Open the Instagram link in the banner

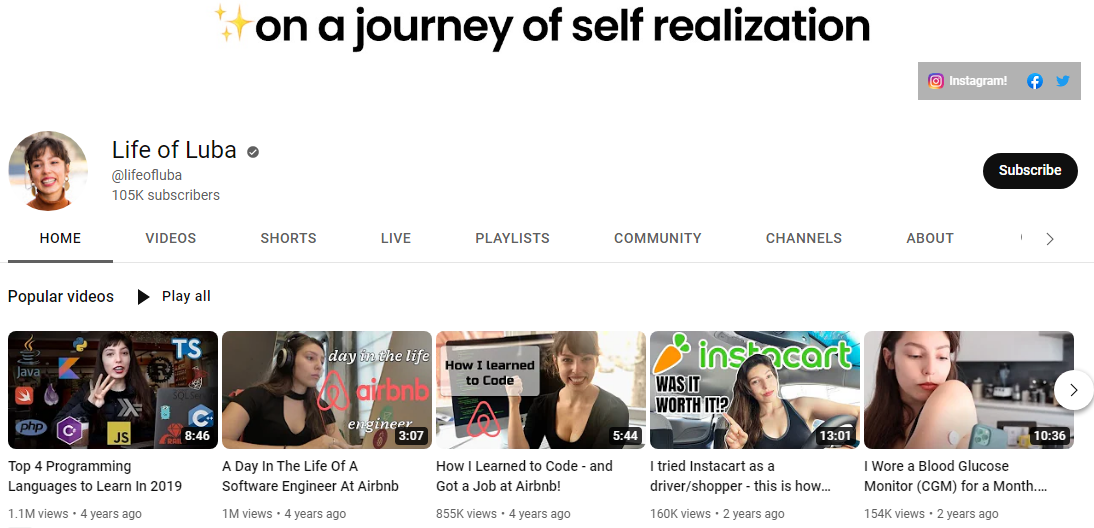[967, 81]
